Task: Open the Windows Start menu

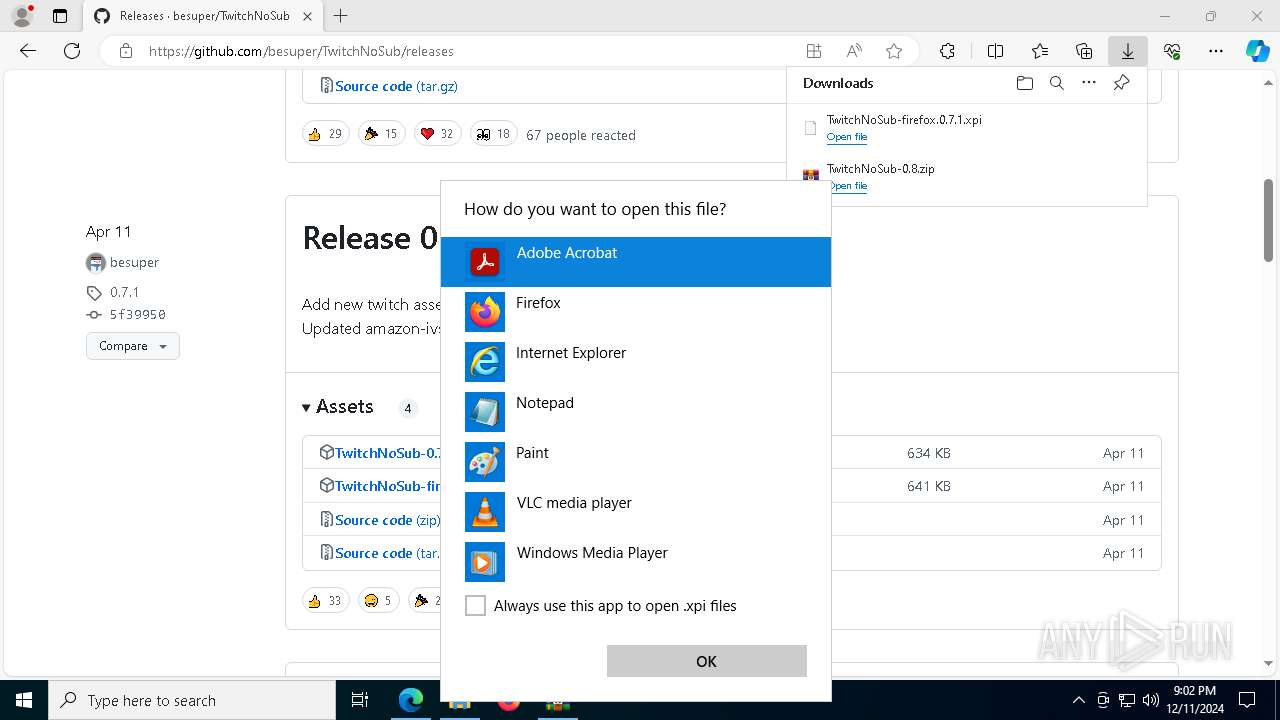Action: (24, 700)
